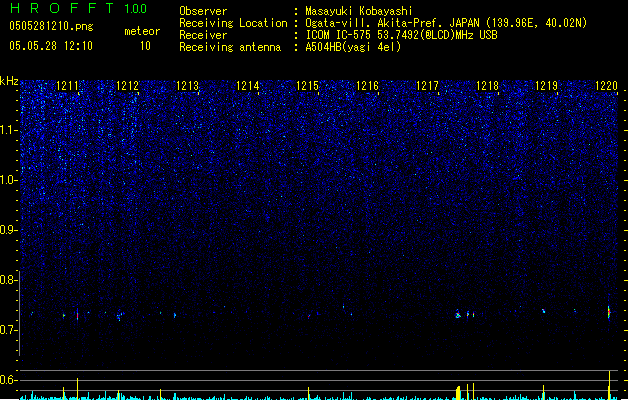Click the 1220 time marker
The image size is (629, 400).
point(606,86)
